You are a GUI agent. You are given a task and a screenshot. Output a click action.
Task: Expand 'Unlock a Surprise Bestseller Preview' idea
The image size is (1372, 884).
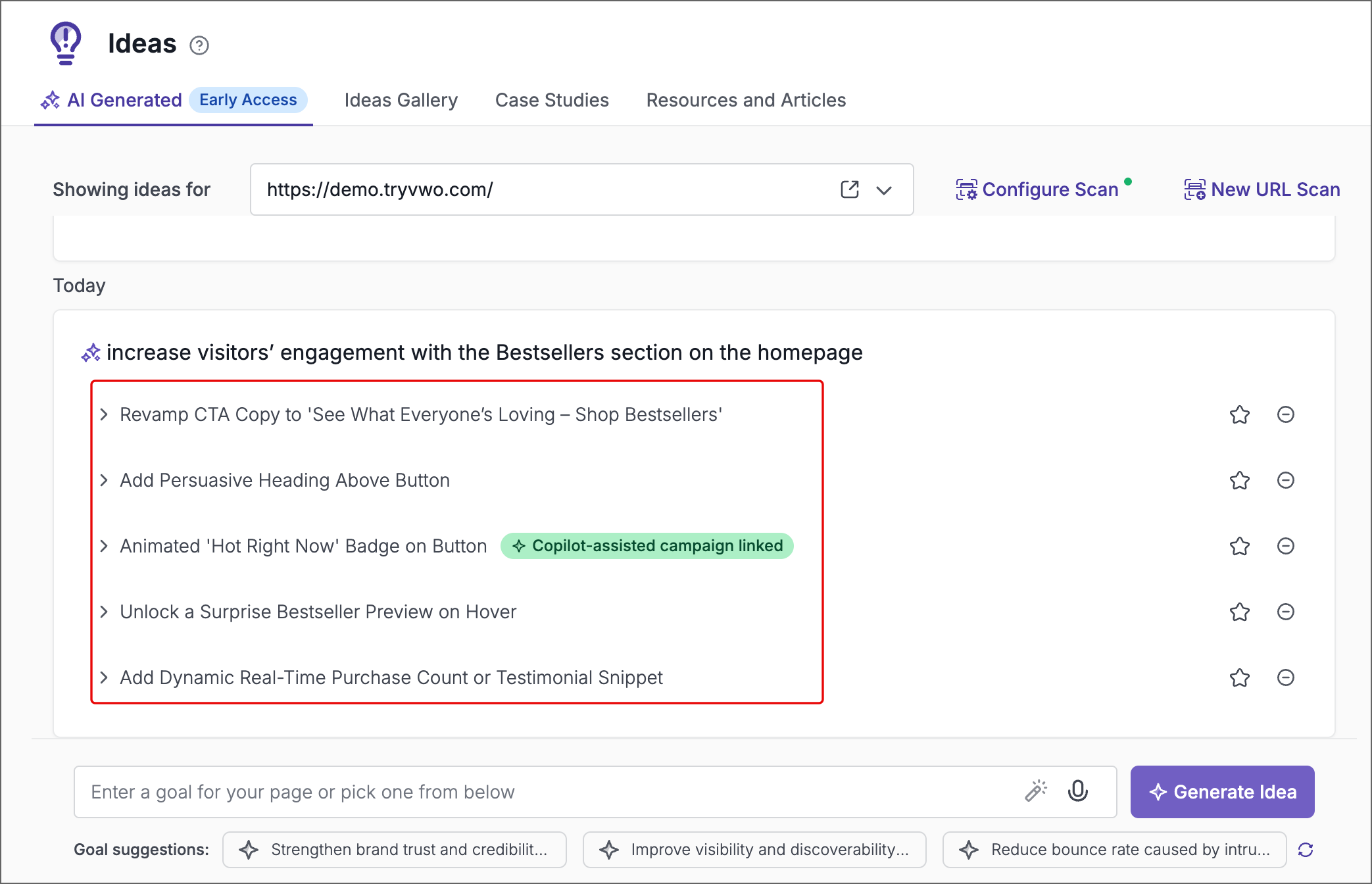[x=104, y=612]
